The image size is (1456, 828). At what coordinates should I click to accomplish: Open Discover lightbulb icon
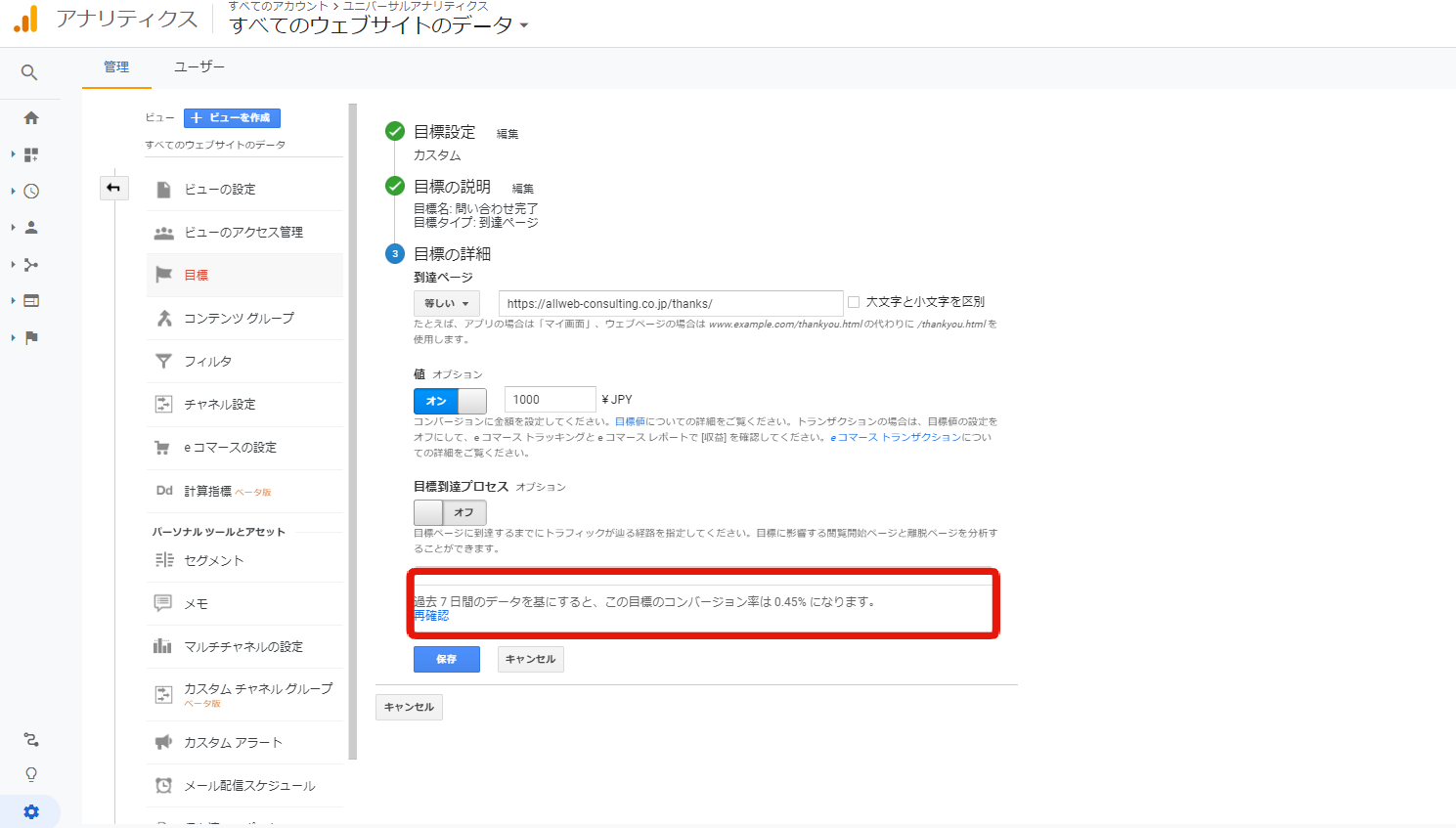point(31,774)
